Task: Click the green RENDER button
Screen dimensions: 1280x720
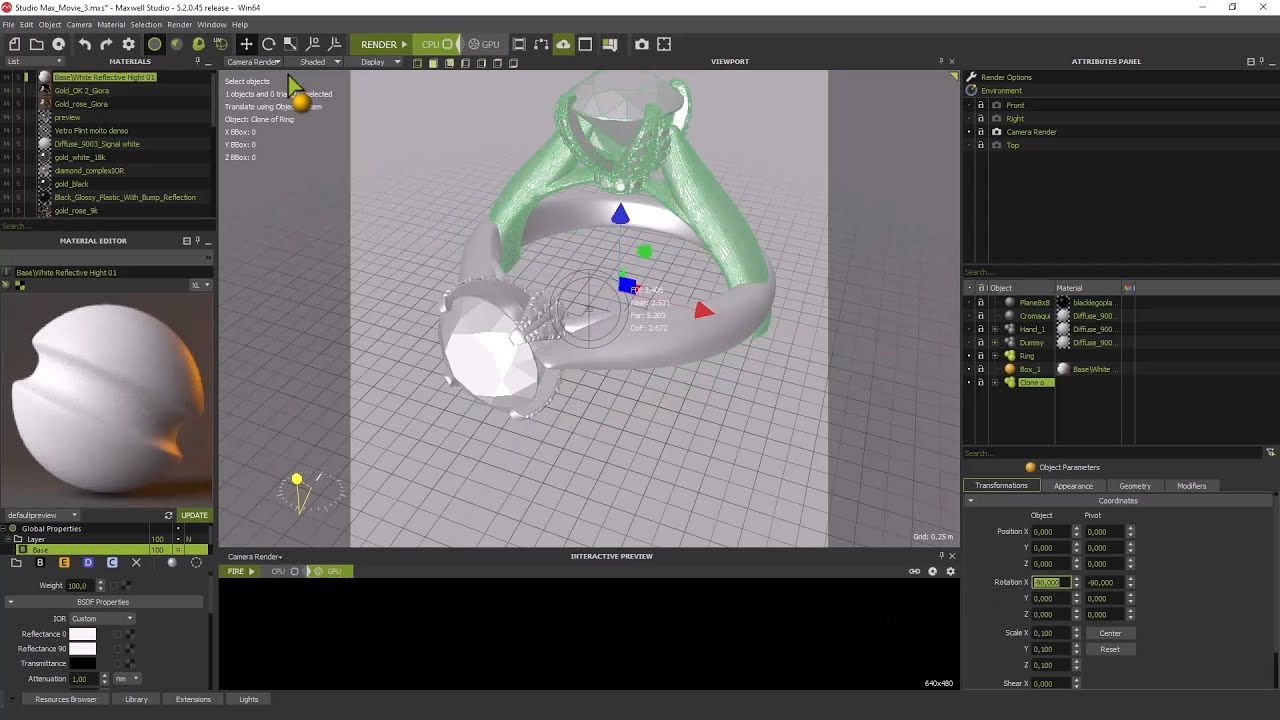Action: (380, 44)
